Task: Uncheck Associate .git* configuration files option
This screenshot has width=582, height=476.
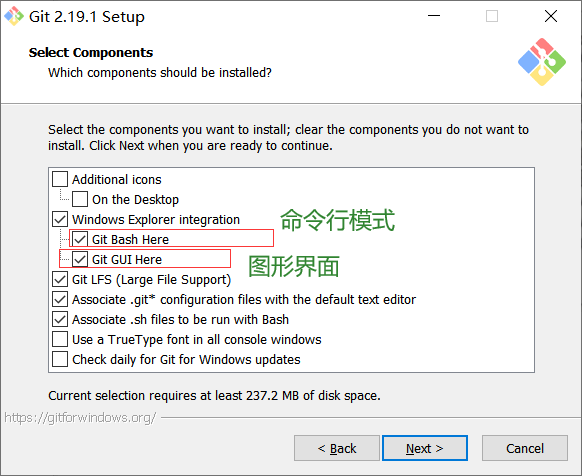Action: 60,299
